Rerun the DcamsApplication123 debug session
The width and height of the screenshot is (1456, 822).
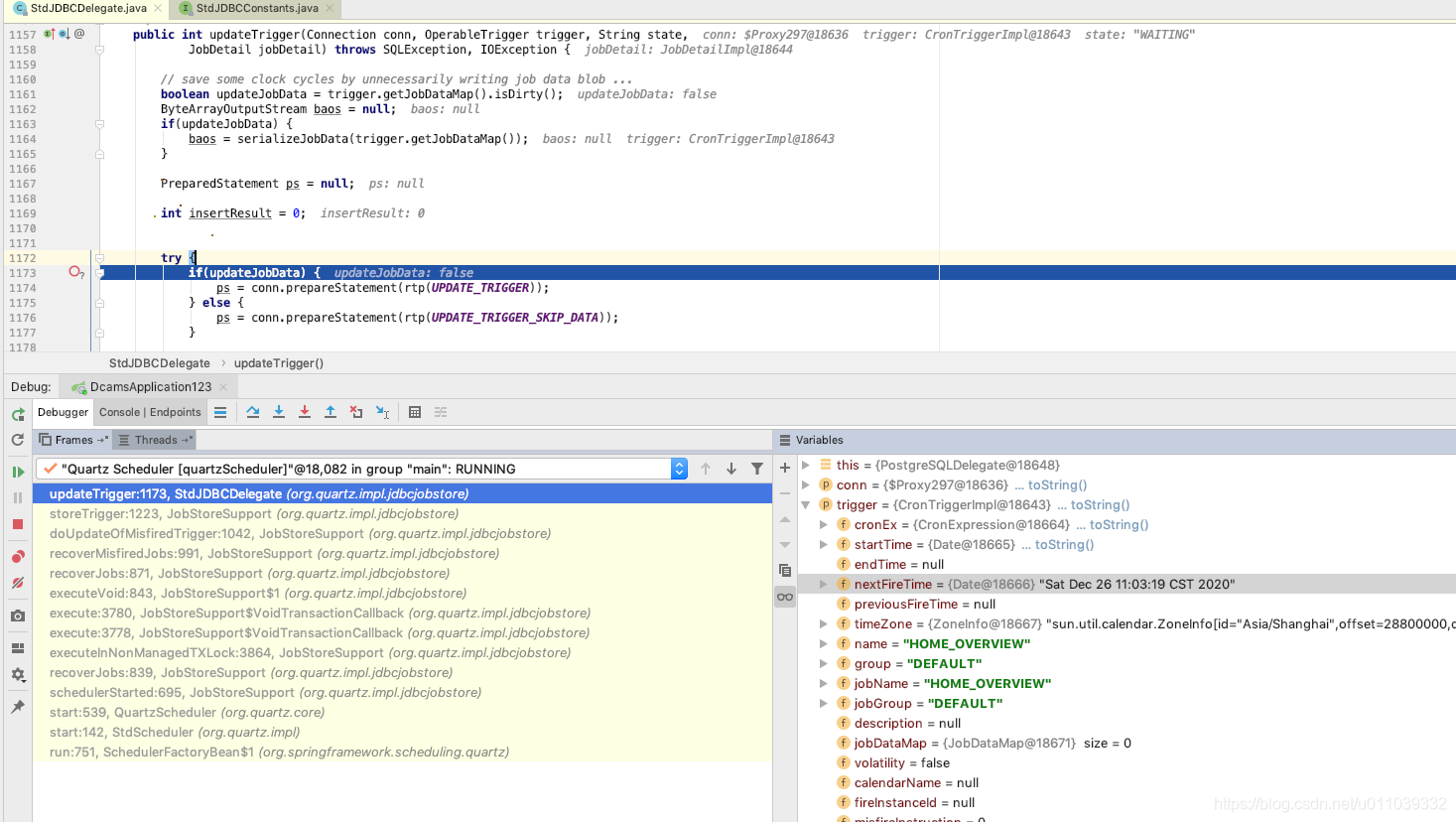tap(18, 414)
